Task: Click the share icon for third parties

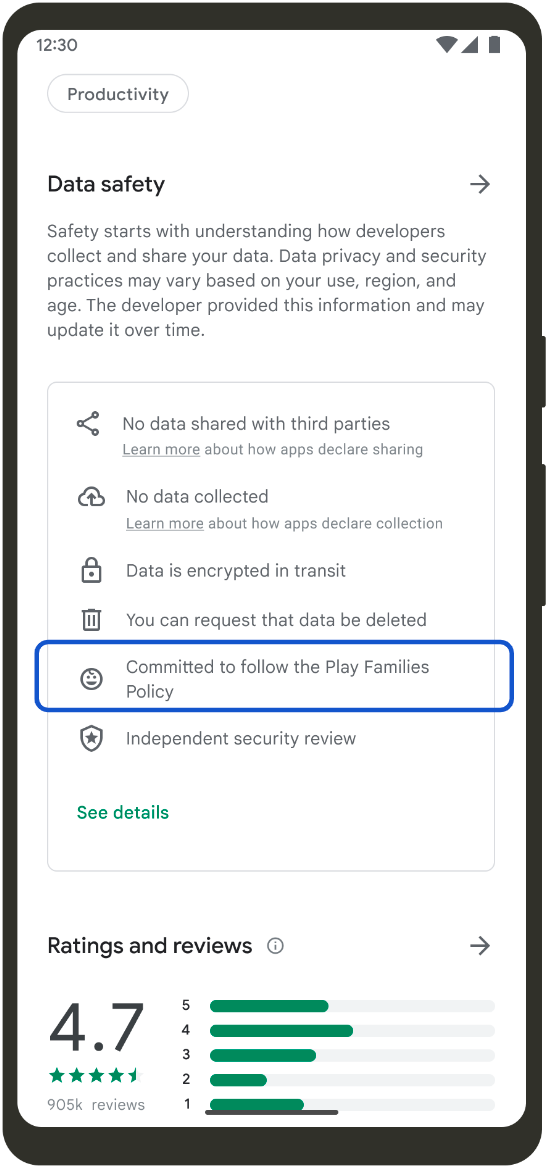Action: click(x=88, y=424)
